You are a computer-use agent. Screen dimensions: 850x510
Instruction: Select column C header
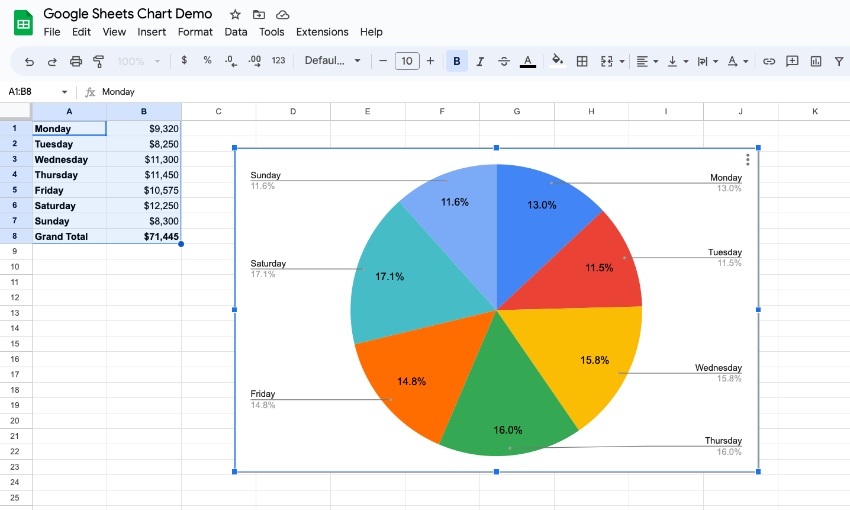218,111
